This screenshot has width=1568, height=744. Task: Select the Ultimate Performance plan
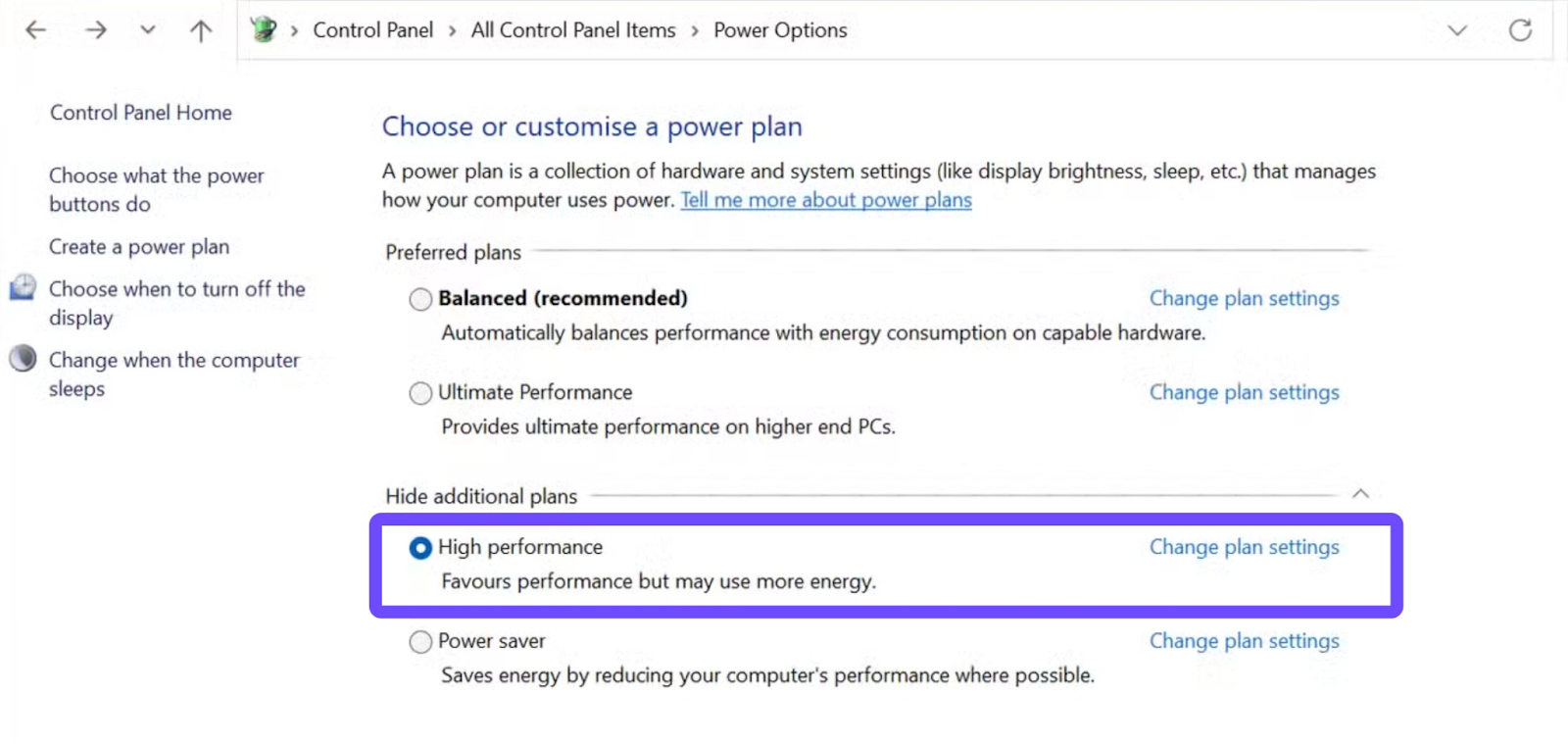tap(420, 393)
